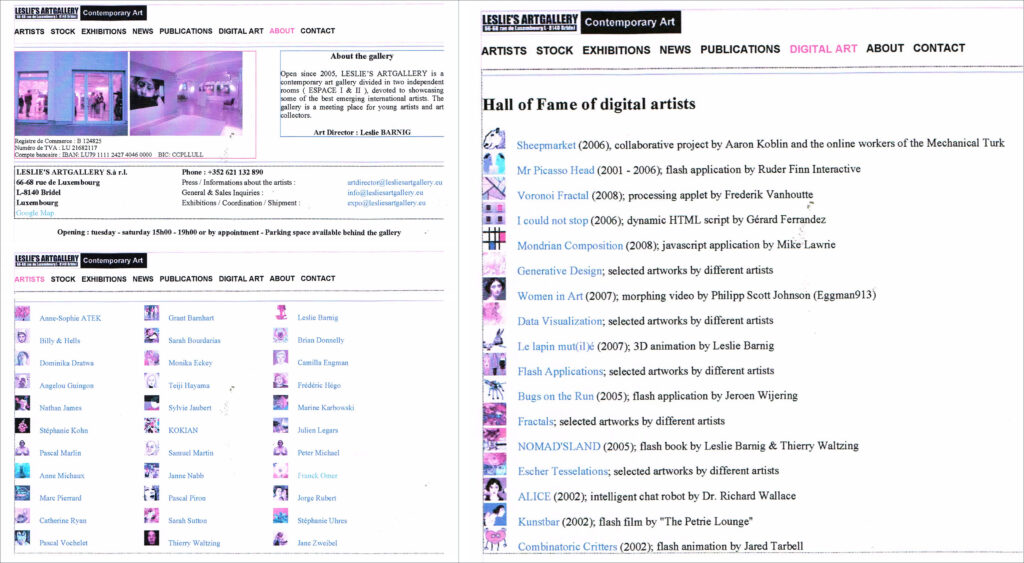The height and width of the screenshot is (563, 1024).
Task: Open the Google Map link
Action: coord(35,213)
